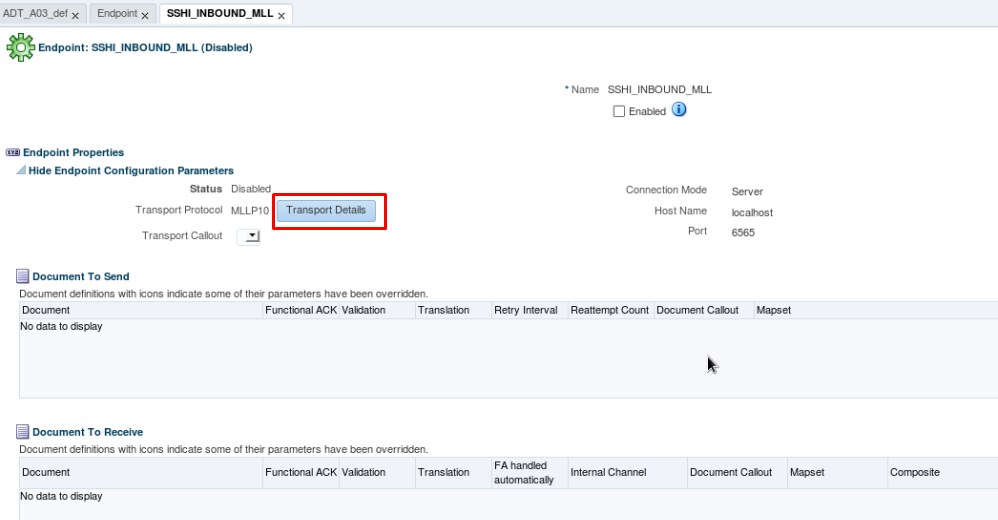Click the SSHI_INBOUND_MLL name field
Viewport: 998px width, 520px height.
tap(659, 89)
